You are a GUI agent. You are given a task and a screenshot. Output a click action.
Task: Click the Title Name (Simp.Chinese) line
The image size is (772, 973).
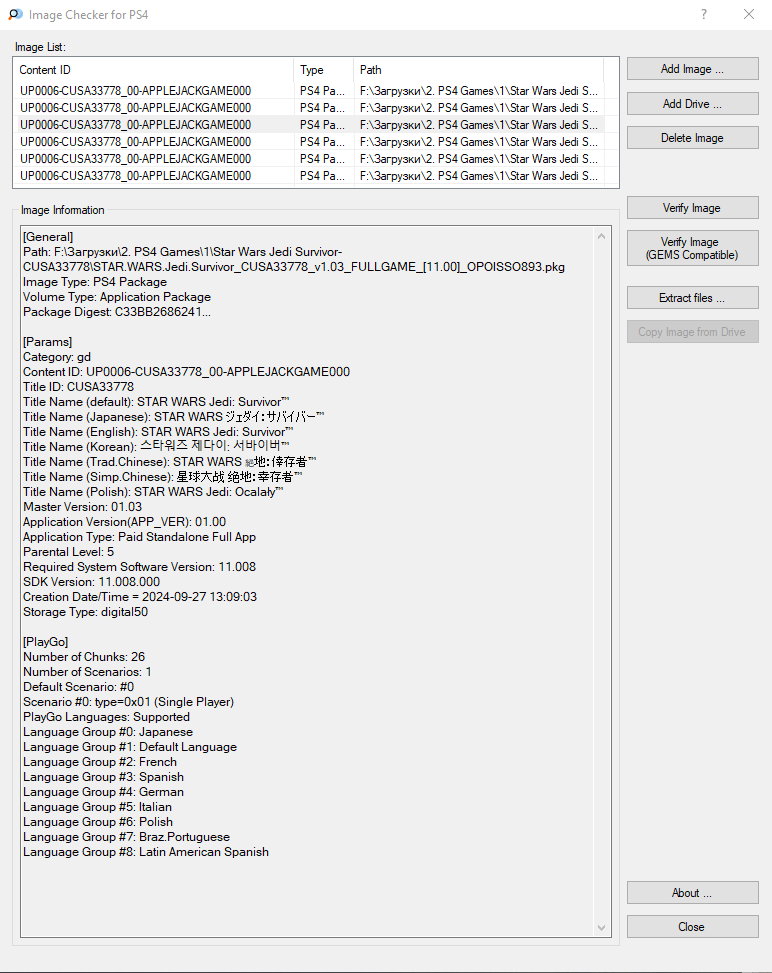163,477
